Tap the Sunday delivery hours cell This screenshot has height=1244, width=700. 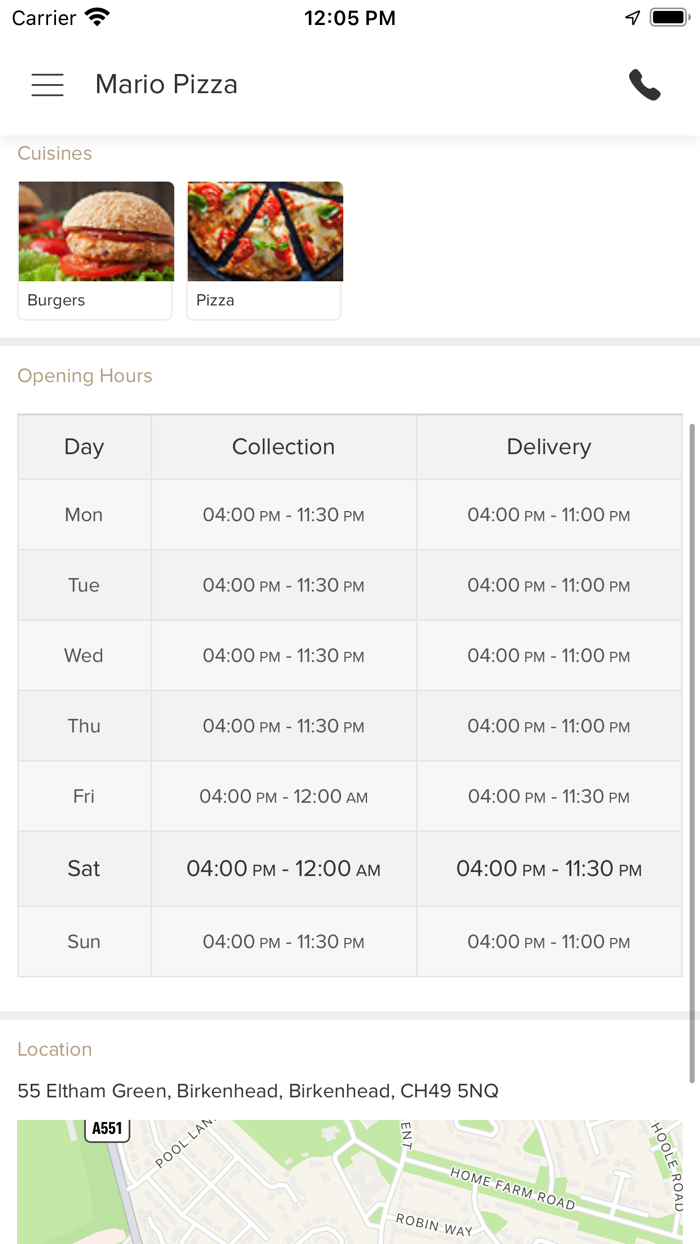[548, 942]
